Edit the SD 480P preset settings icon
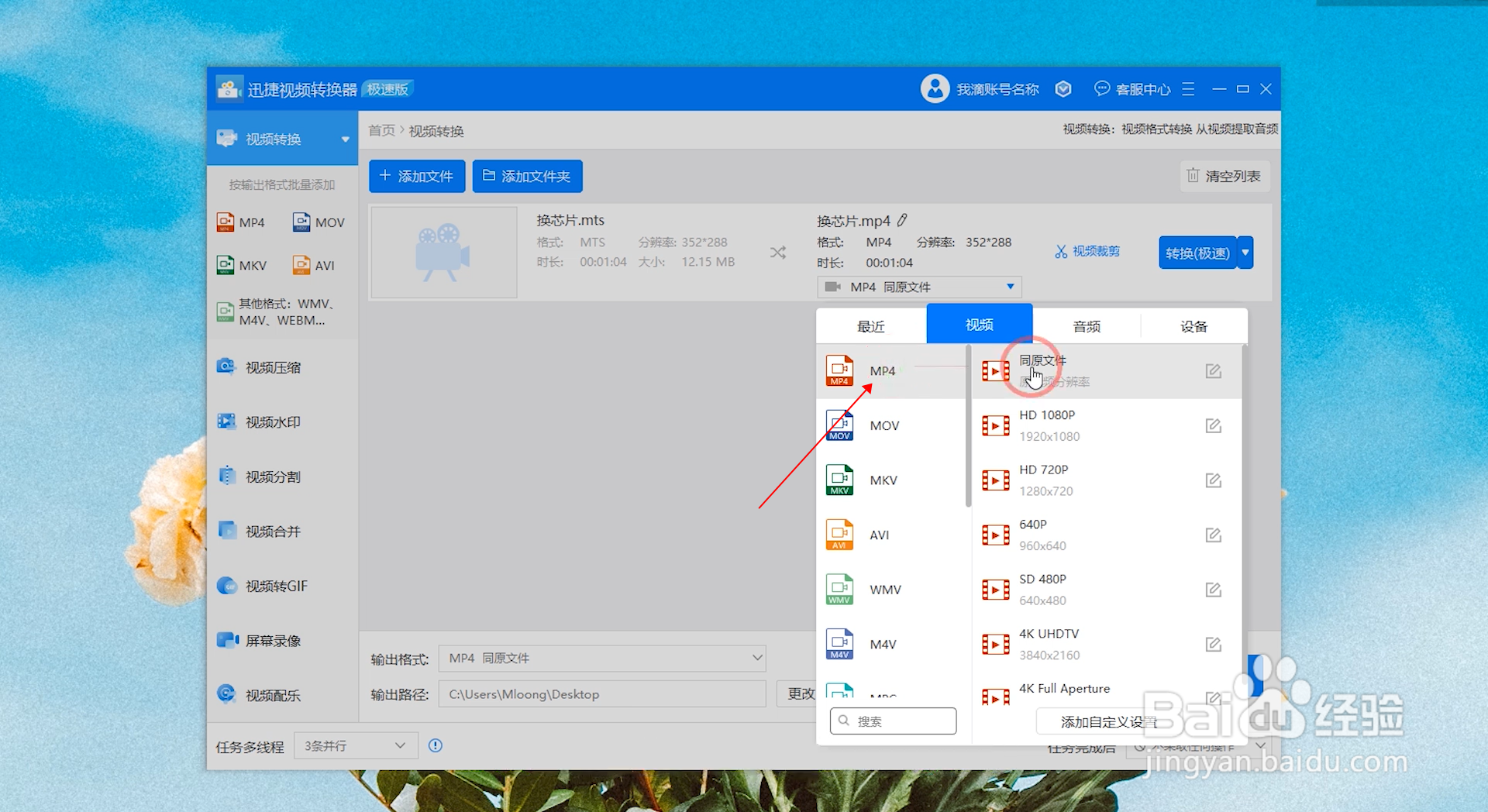This screenshot has height=812, width=1488. (x=1214, y=590)
